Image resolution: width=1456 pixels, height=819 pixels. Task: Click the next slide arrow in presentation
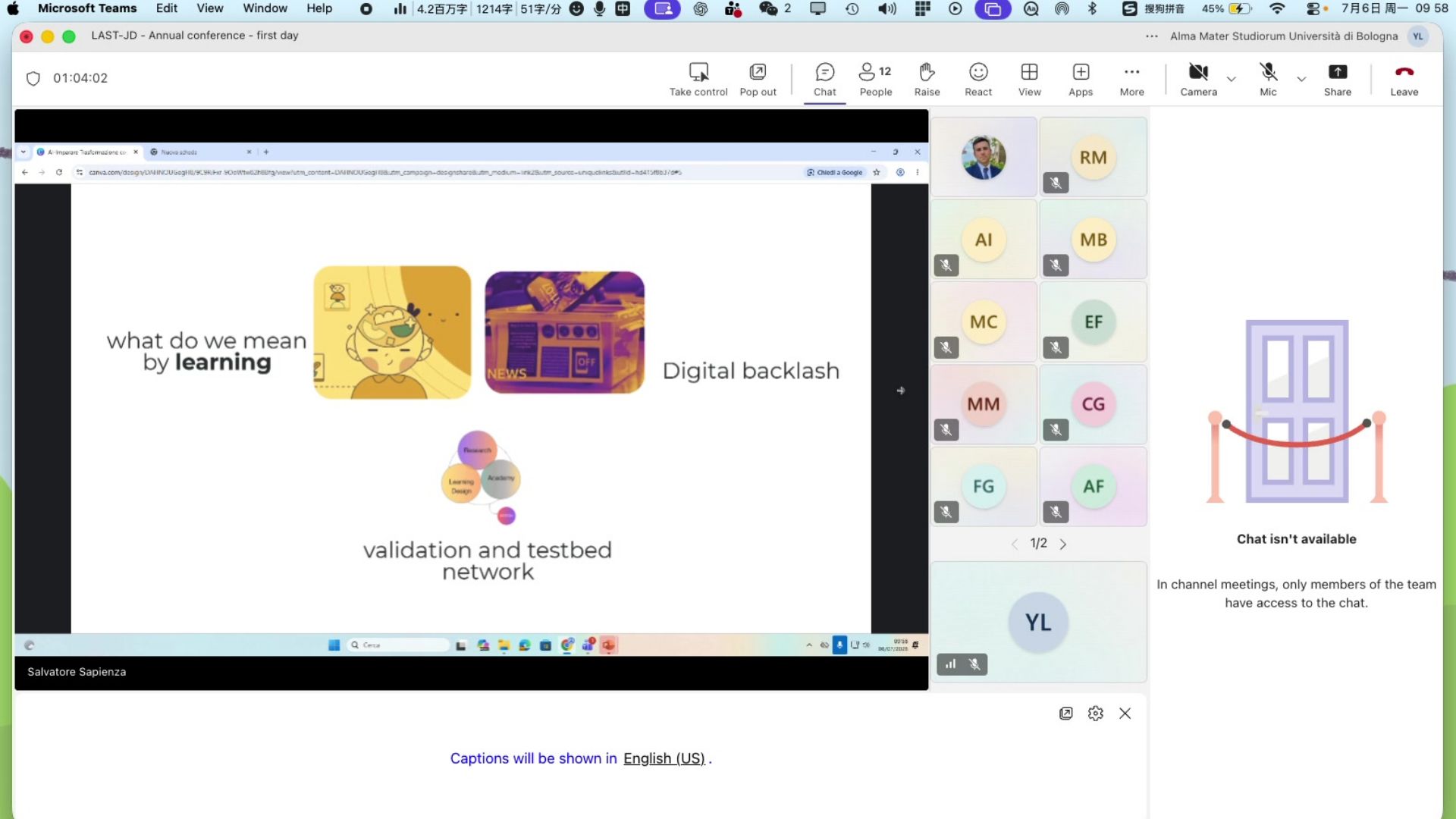(900, 391)
